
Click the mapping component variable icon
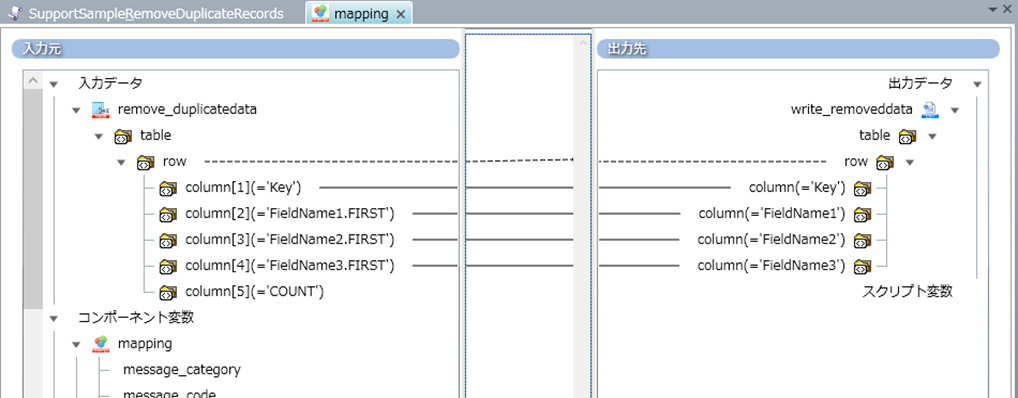(99, 343)
